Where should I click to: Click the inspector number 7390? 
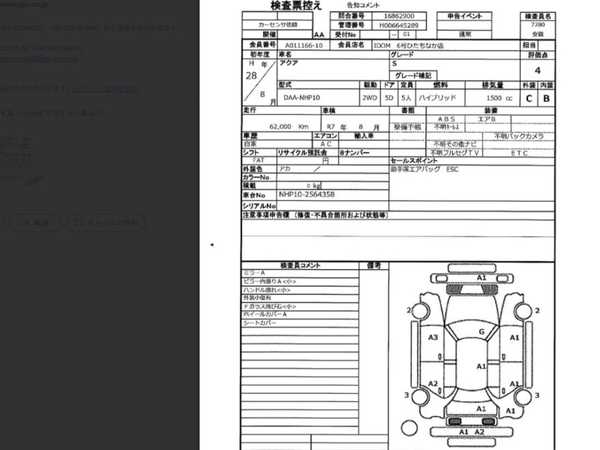click(538, 24)
